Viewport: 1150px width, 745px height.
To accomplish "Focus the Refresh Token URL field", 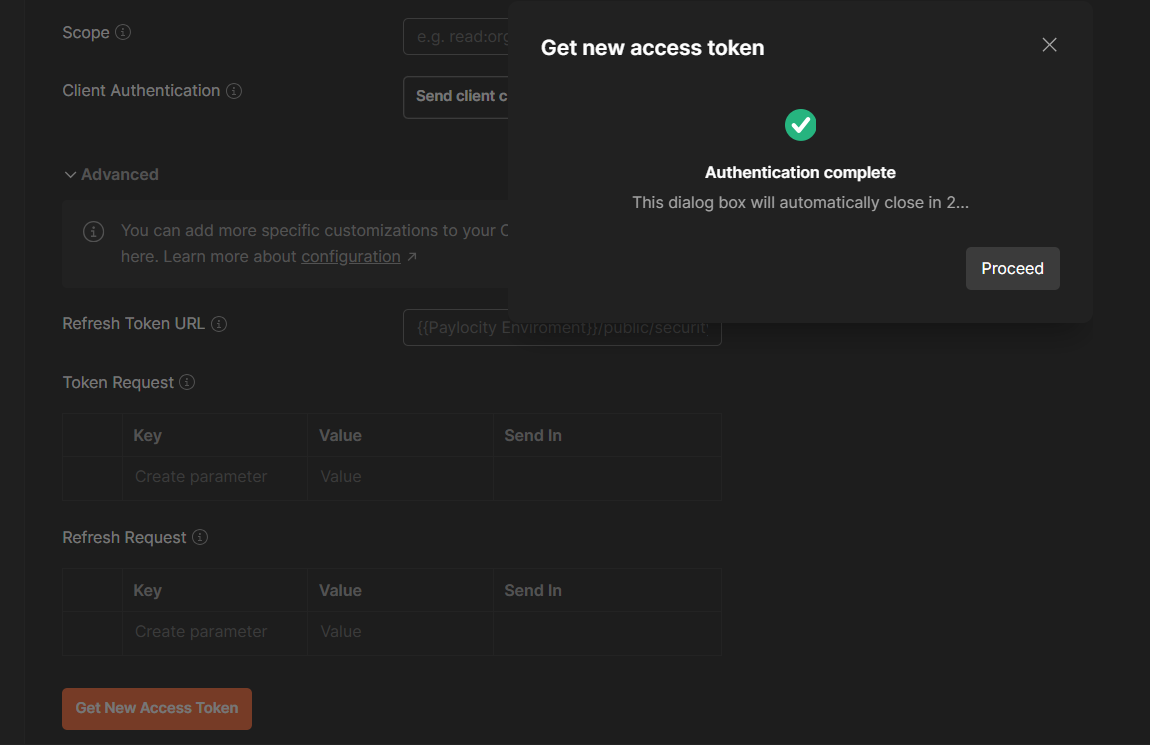I will pyautogui.click(x=563, y=327).
